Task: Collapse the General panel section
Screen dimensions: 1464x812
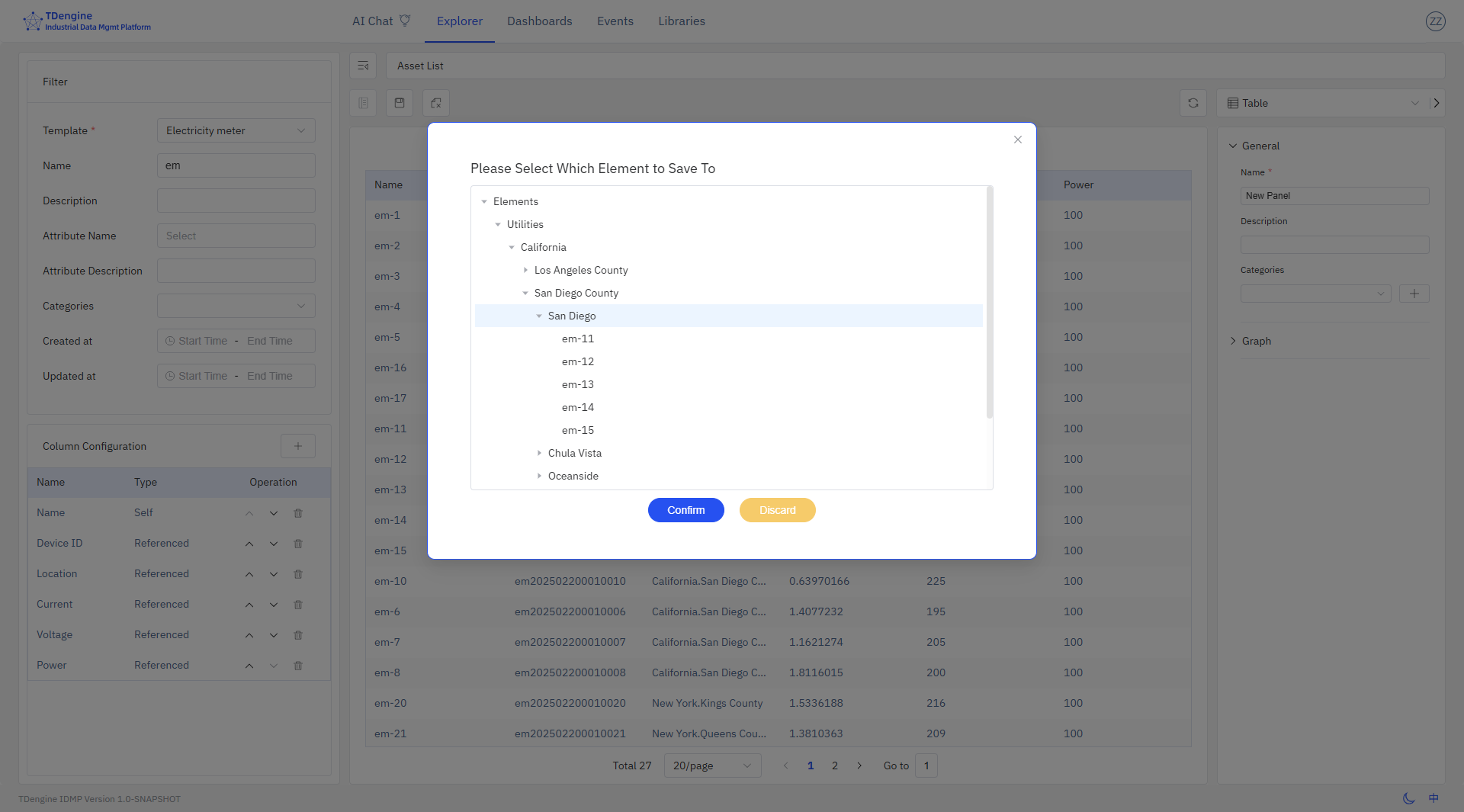Action: pos(1233,146)
